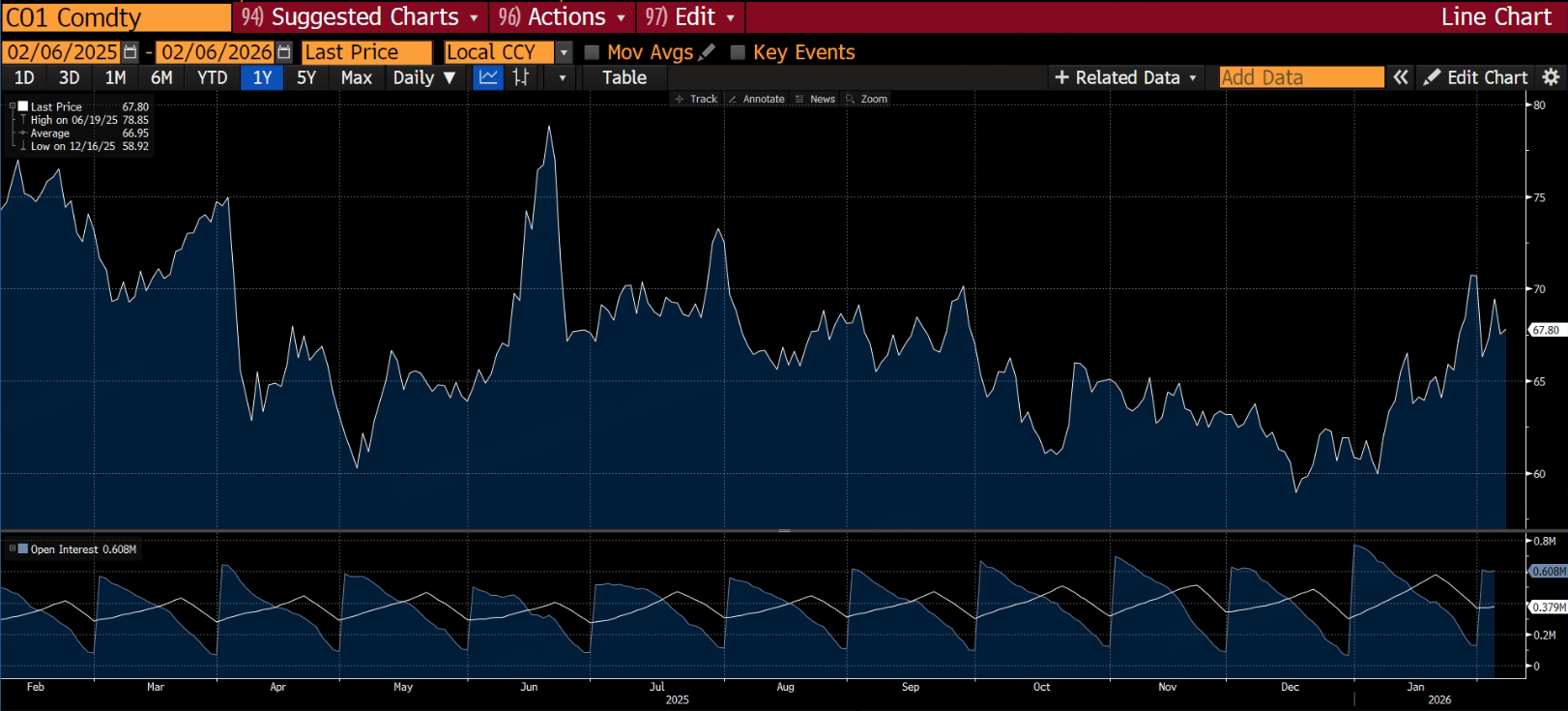The width and height of the screenshot is (1568, 711).
Task: Select the 6M time range
Action: (161, 77)
